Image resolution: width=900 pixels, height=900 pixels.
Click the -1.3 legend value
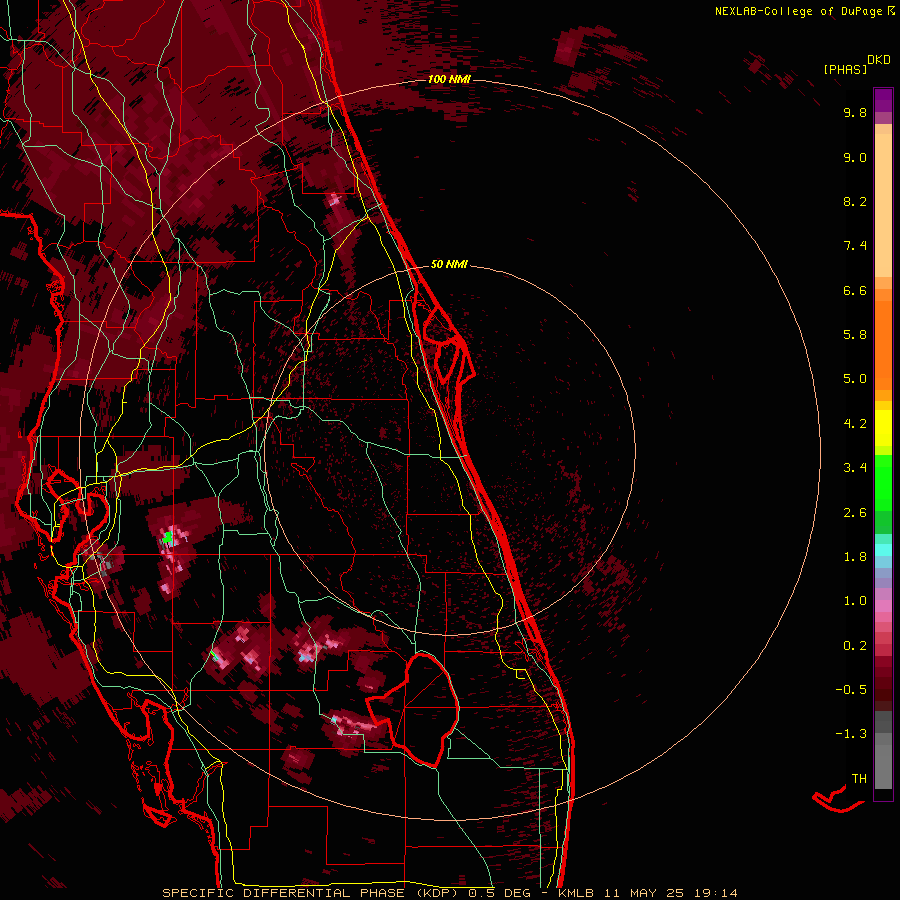(x=851, y=734)
